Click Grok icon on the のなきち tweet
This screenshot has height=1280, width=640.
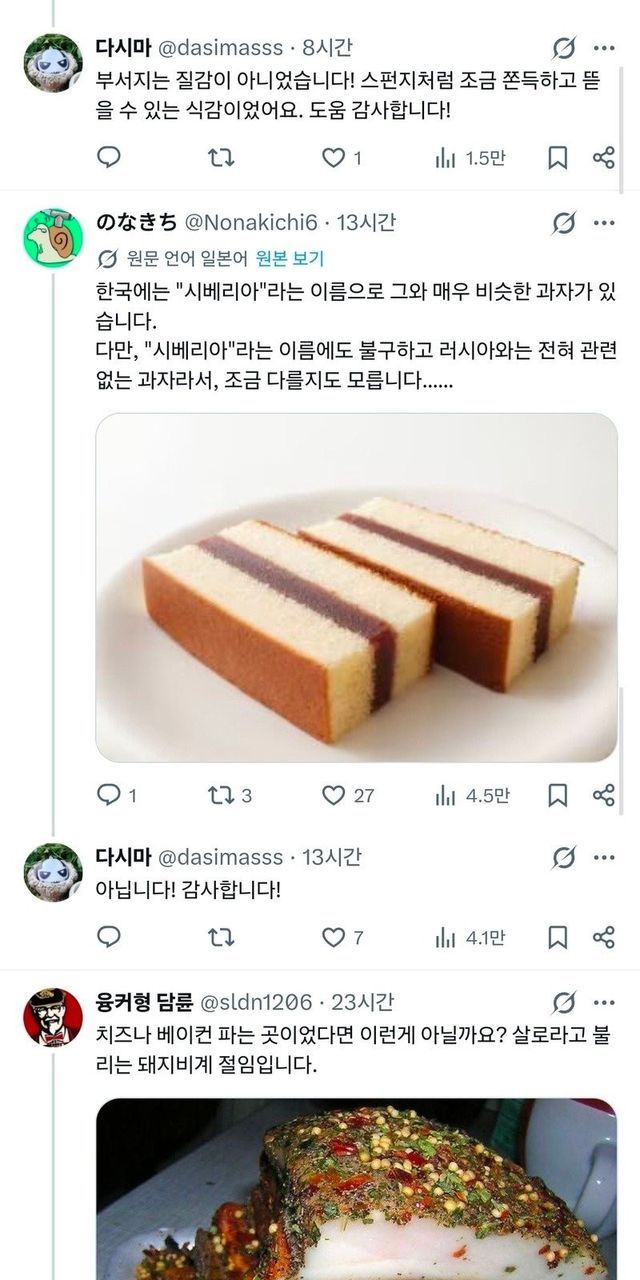click(x=564, y=222)
